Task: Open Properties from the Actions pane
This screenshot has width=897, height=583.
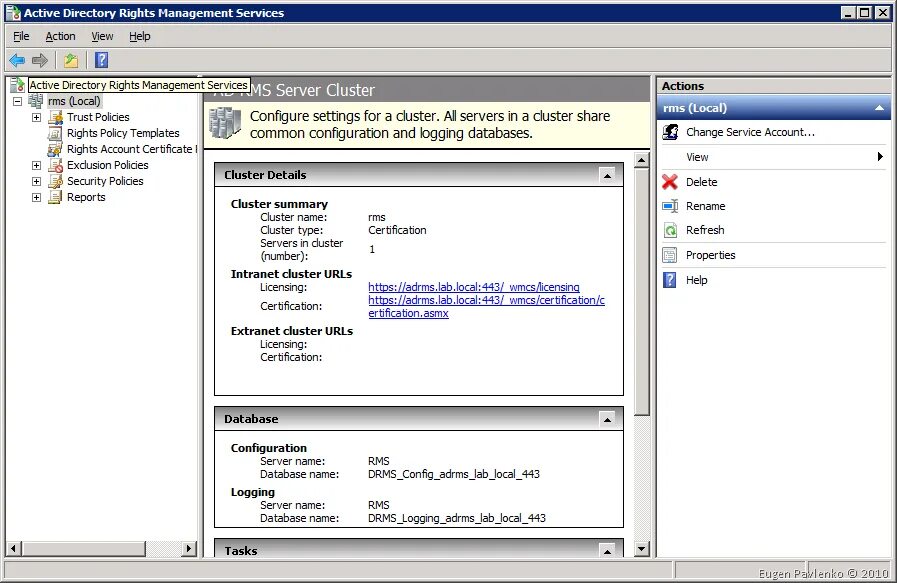Action: [x=711, y=255]
